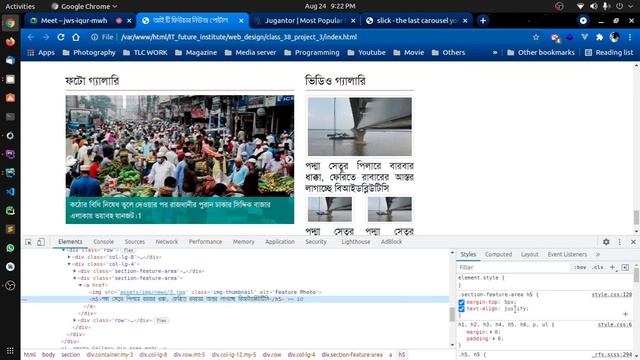The image size is (640, 360).
Task: Select the inspect element picker icon
Action: pos(28,242)
